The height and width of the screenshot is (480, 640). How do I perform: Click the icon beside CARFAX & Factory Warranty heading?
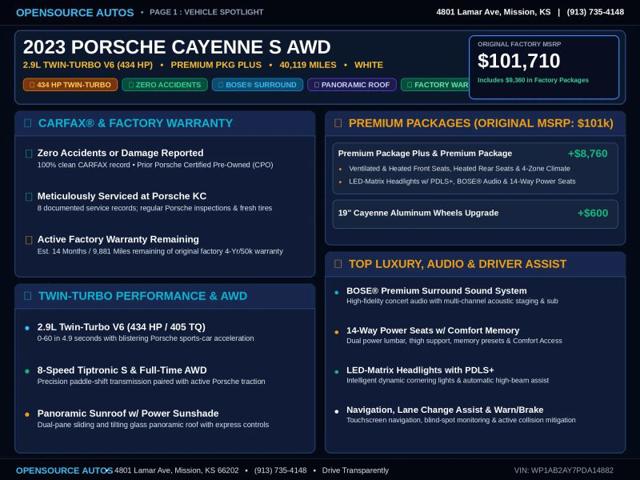28,123
